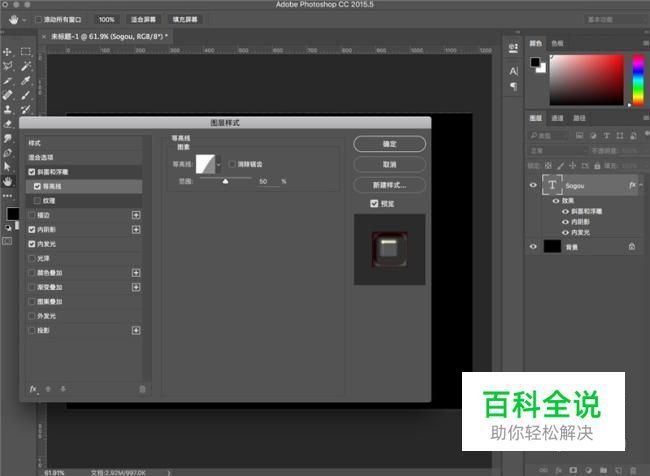The image size is (650, 476).
Task: Lock all padlock icon in Layers
Action: (597, 165)
